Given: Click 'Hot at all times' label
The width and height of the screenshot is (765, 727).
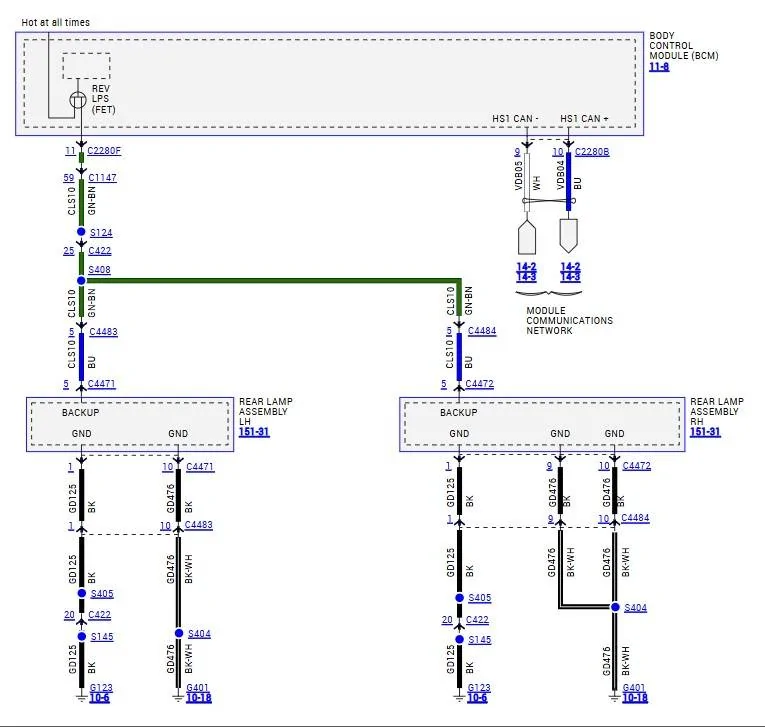Looking at the screenshot, I should pyautogui.click(x=56, y=22).
